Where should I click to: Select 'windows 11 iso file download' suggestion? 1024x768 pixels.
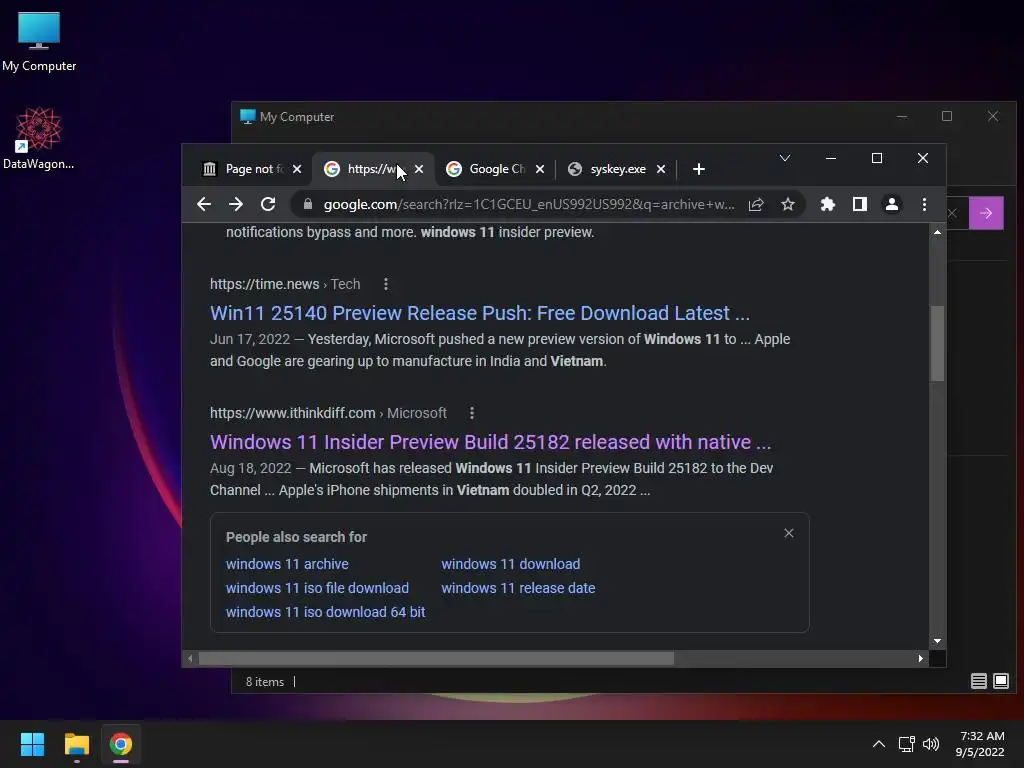(x=317, y=588)
